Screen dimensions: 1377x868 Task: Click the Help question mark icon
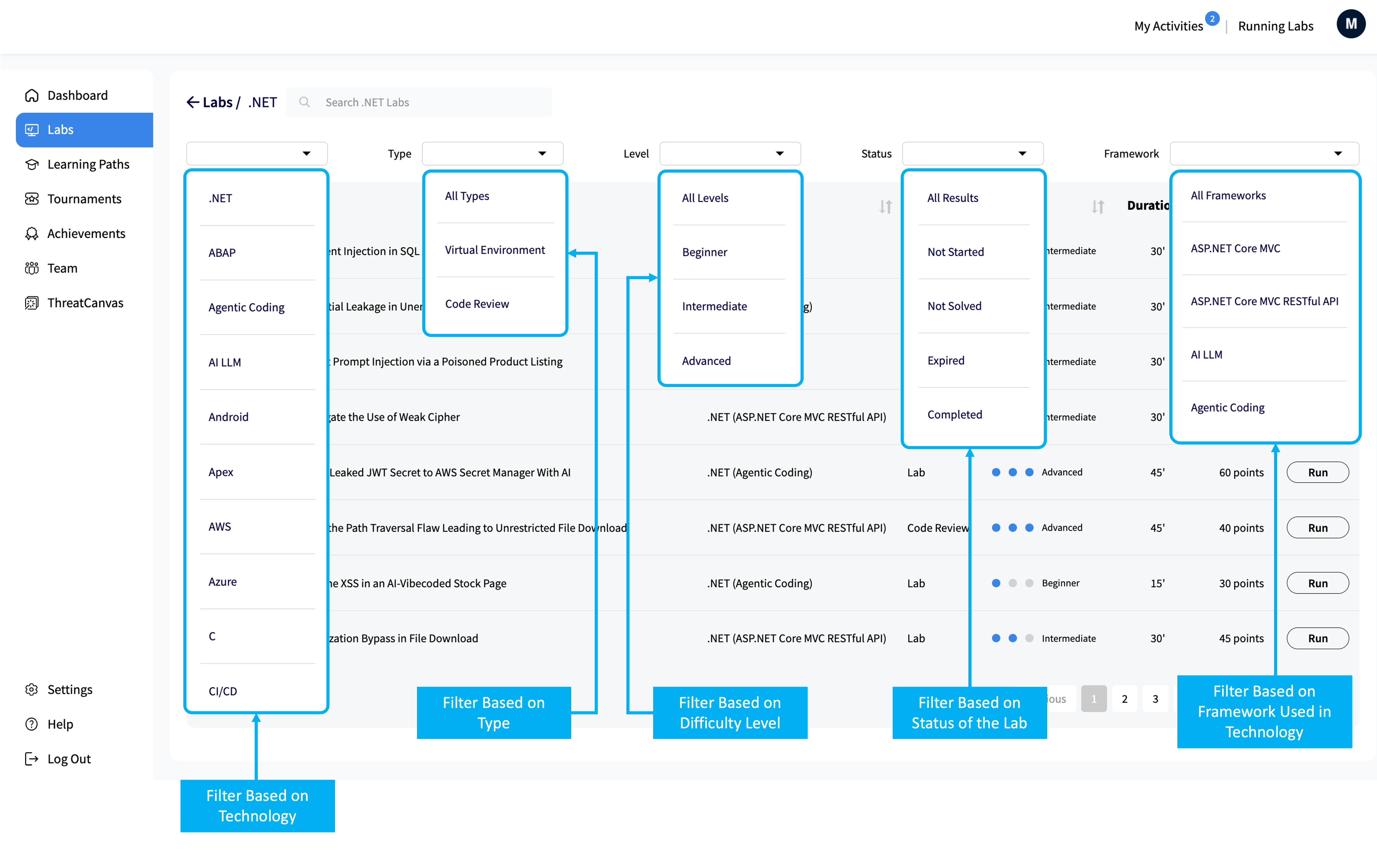(x=32, y=725)
